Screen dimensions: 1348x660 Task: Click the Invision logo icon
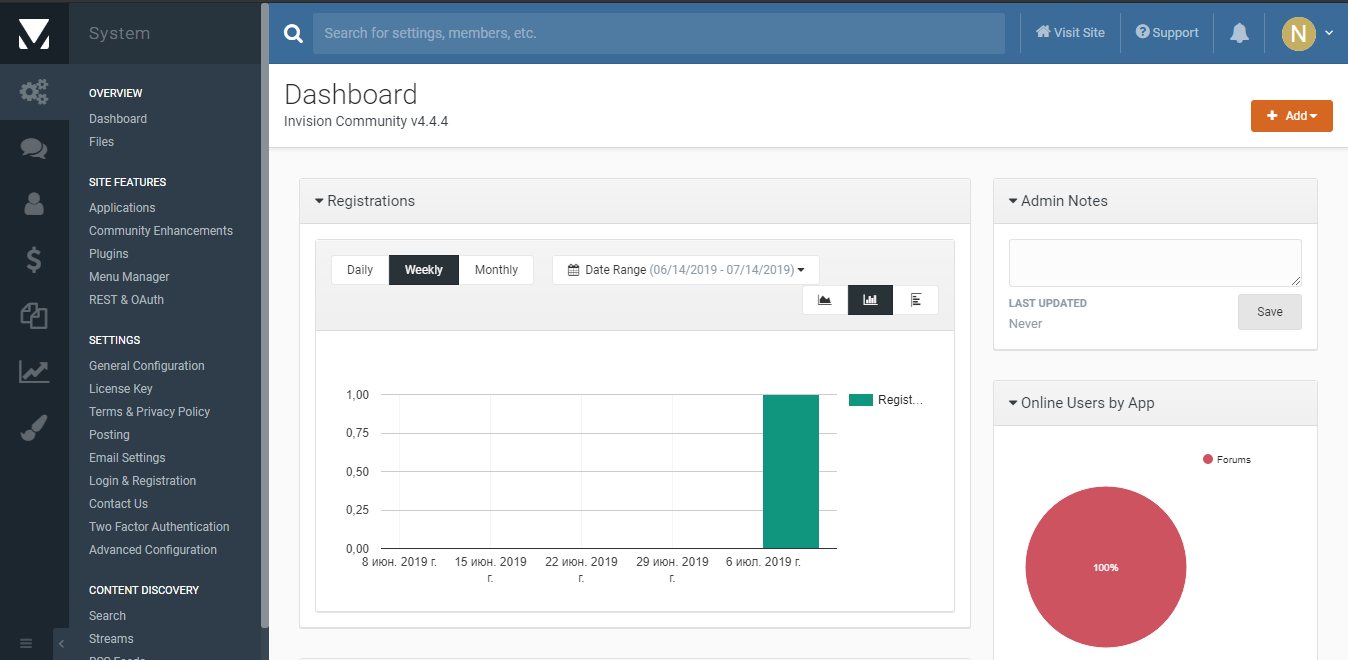pyautogui.click(x=34, y=33)
